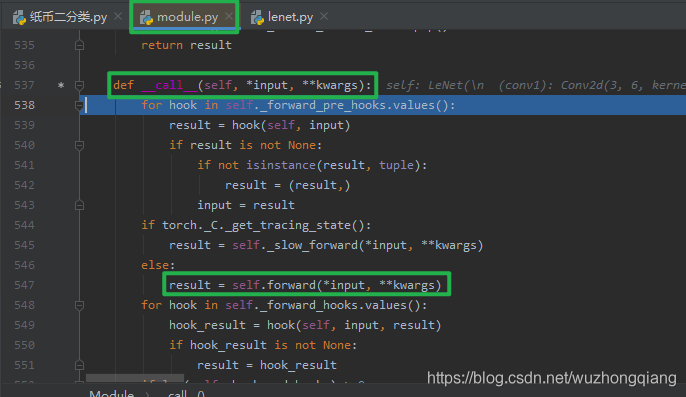Click the Module breadcrumb at the bottom
The width and height of the screenshot is (686, 397).
(111, 393)
